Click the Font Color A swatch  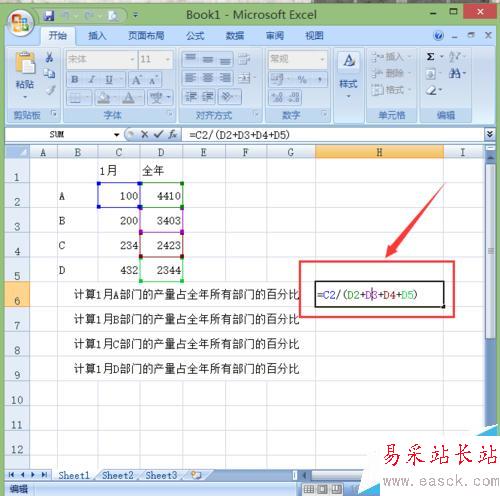(128, 98)
